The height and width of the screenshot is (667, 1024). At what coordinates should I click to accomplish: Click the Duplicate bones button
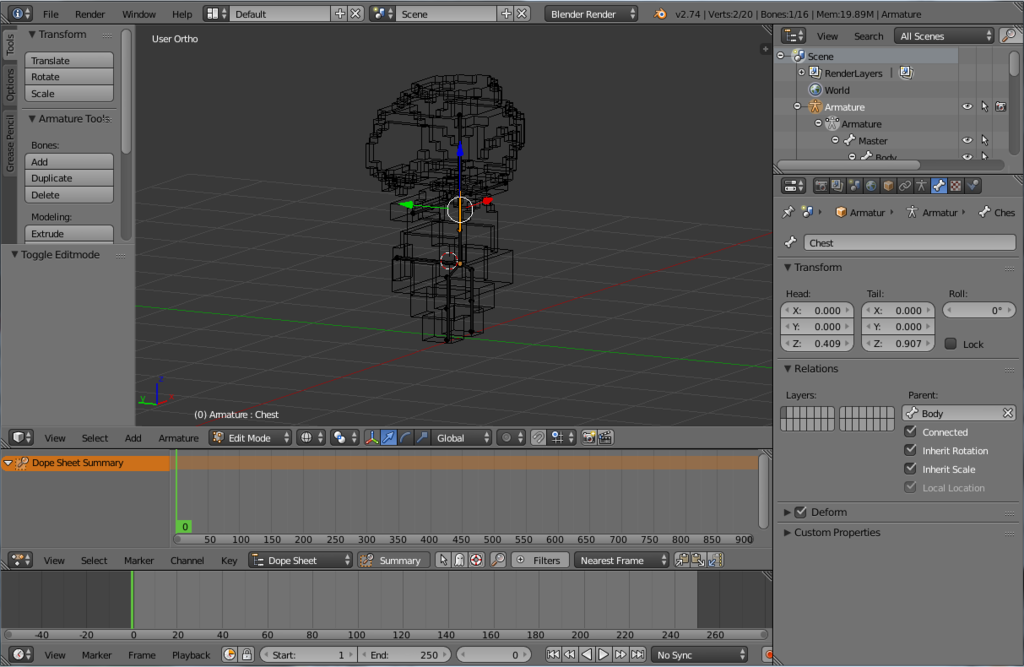69,178
